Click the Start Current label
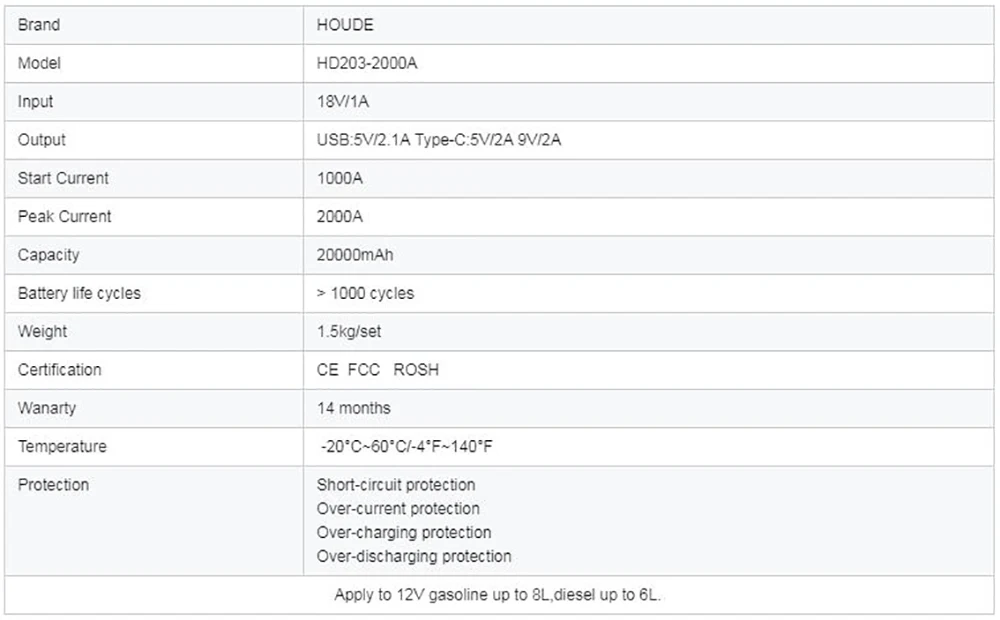The image size is (1000, 620). [x=63, y=178]
